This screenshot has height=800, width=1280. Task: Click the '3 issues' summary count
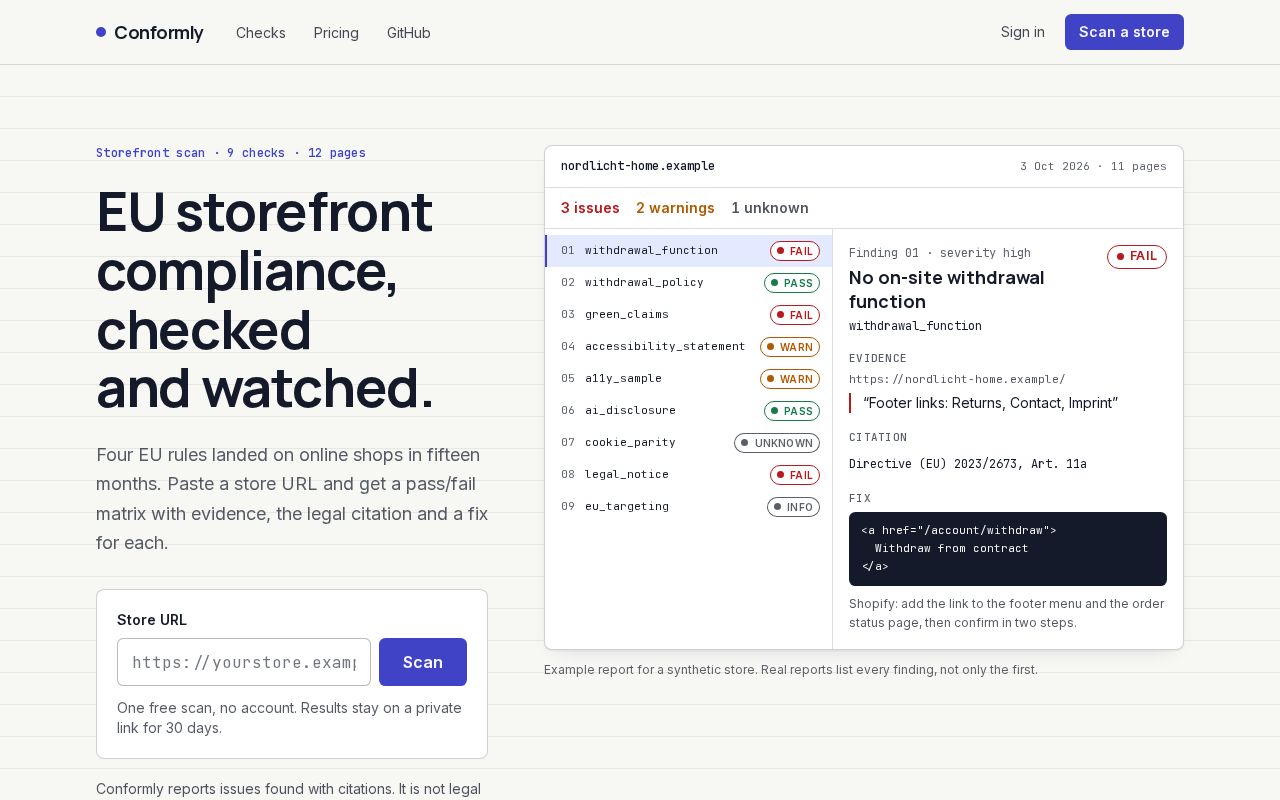click(x=590, y=208)
